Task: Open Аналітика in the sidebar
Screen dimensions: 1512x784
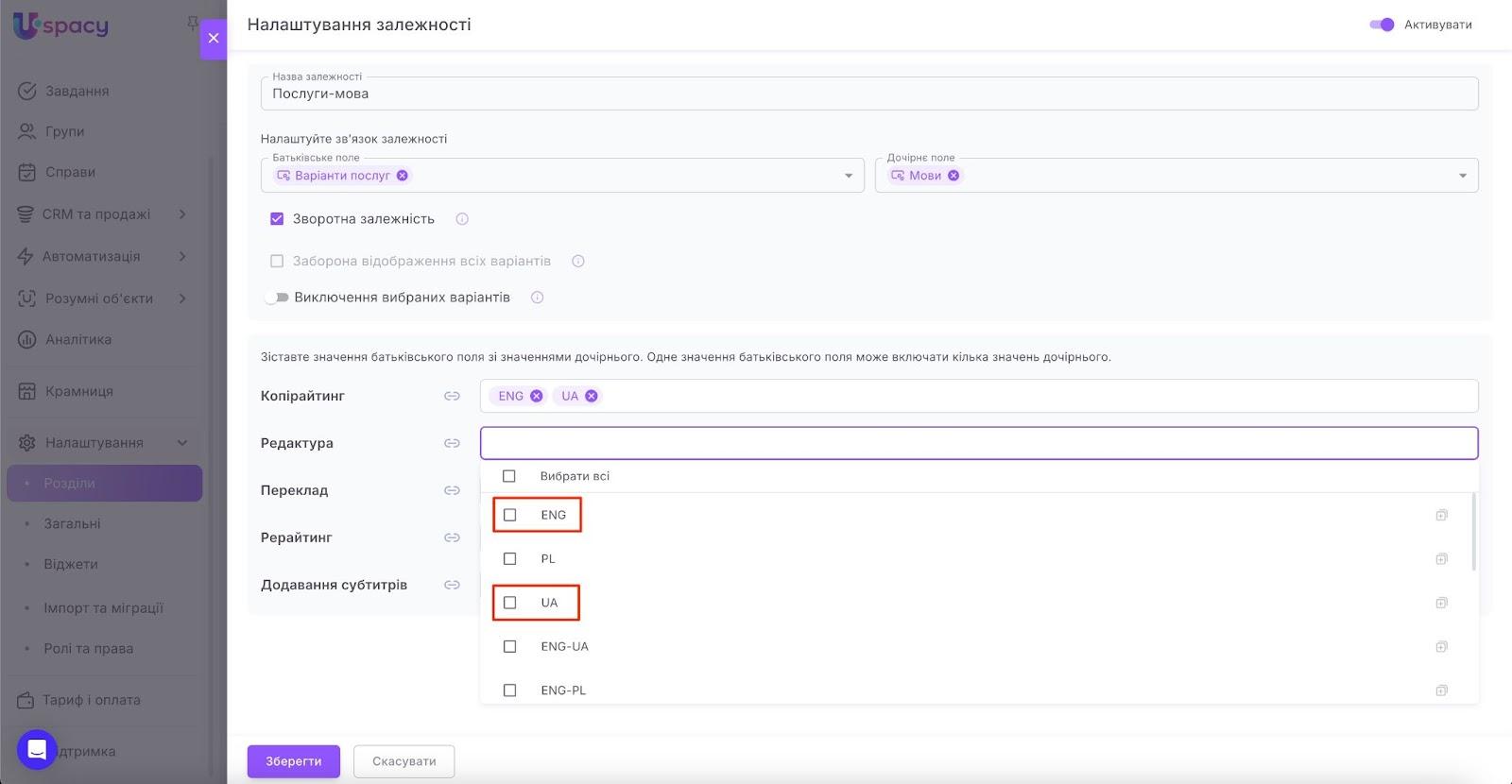Action: (x=78, y=340)
